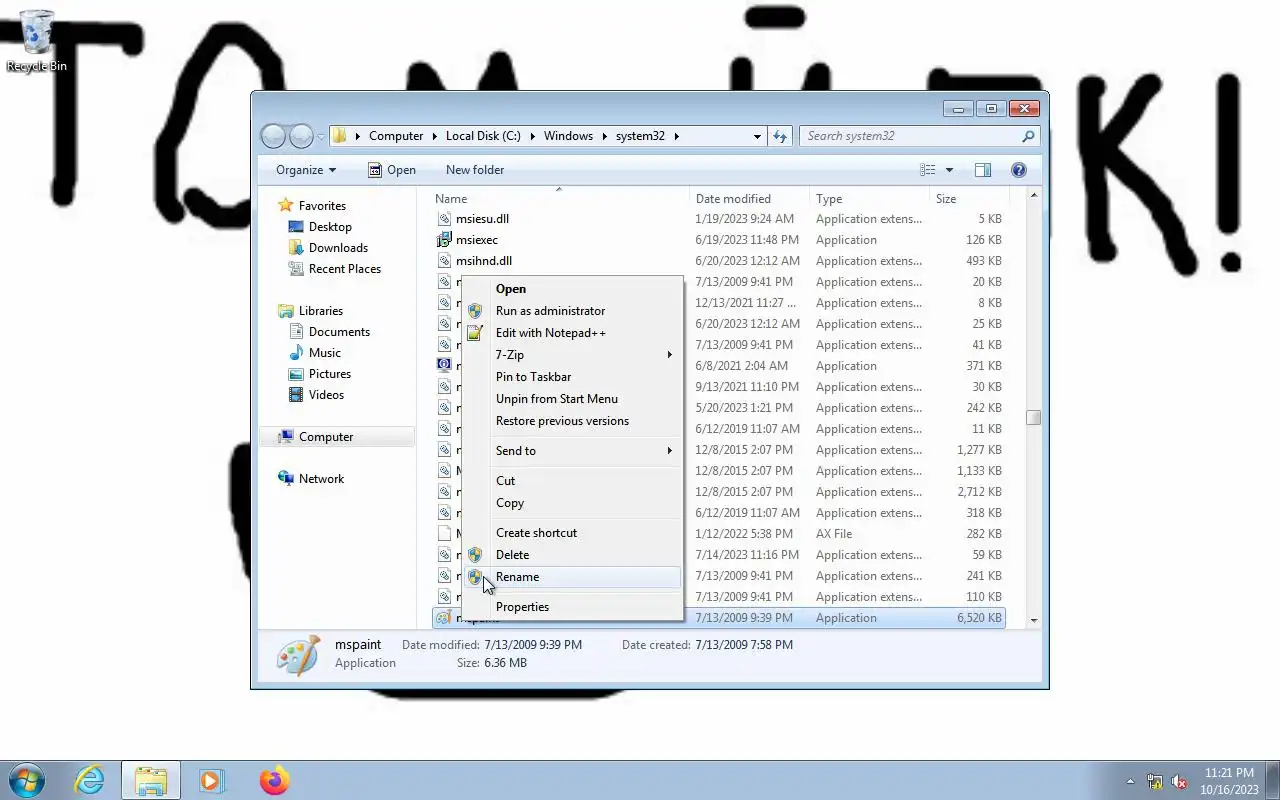Screen dimensions: 1280x800
Task: Open Documents library in navigation pane
Action: click(x=339, y=332)
